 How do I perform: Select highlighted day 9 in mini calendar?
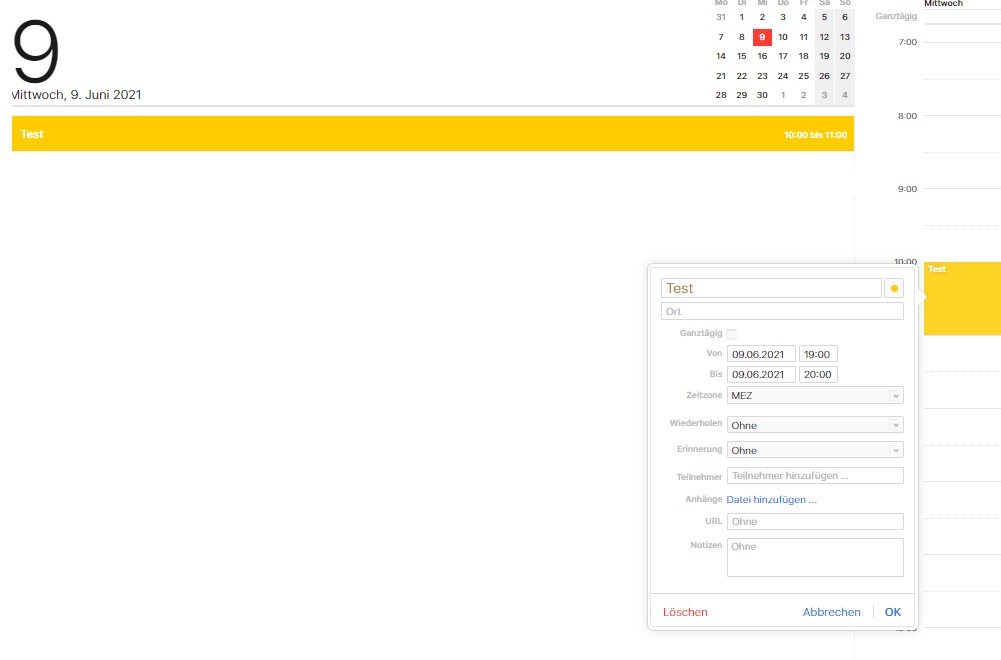coord(762,37)
